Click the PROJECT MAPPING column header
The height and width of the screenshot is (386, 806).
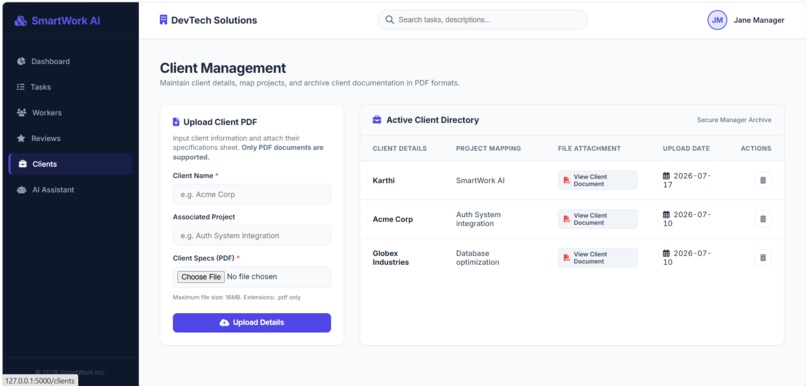[x=488, y=149]
